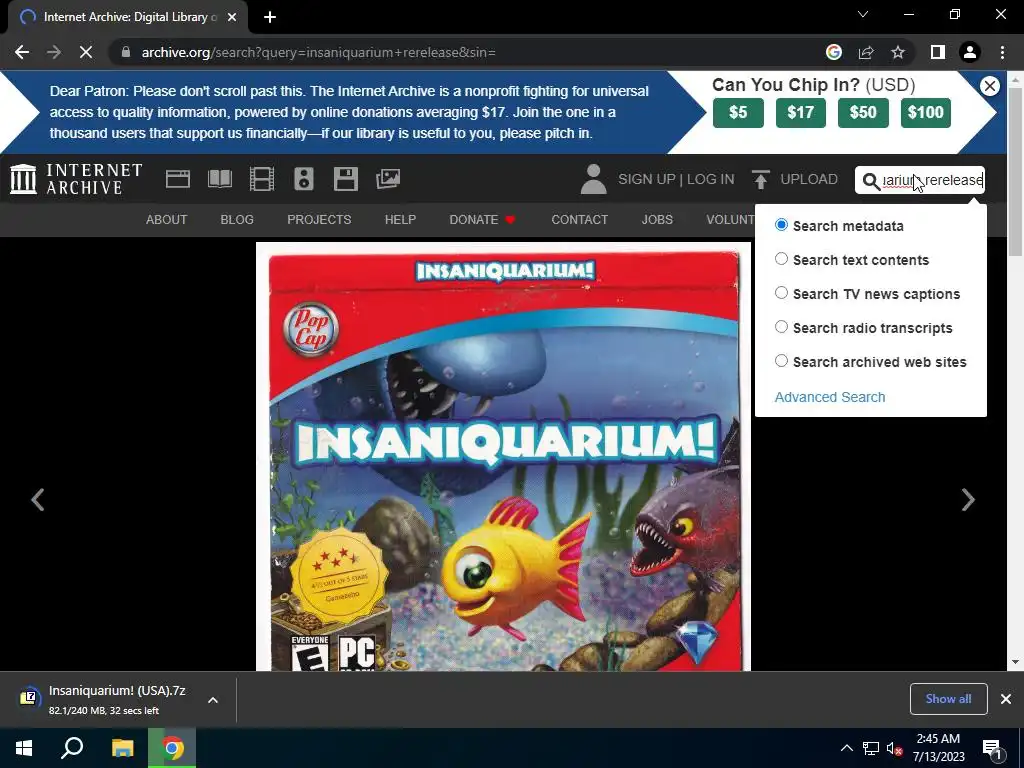Show the previous carousel image
The width and height of the screenshot is (1024, 768).
[x=38, y=500]
